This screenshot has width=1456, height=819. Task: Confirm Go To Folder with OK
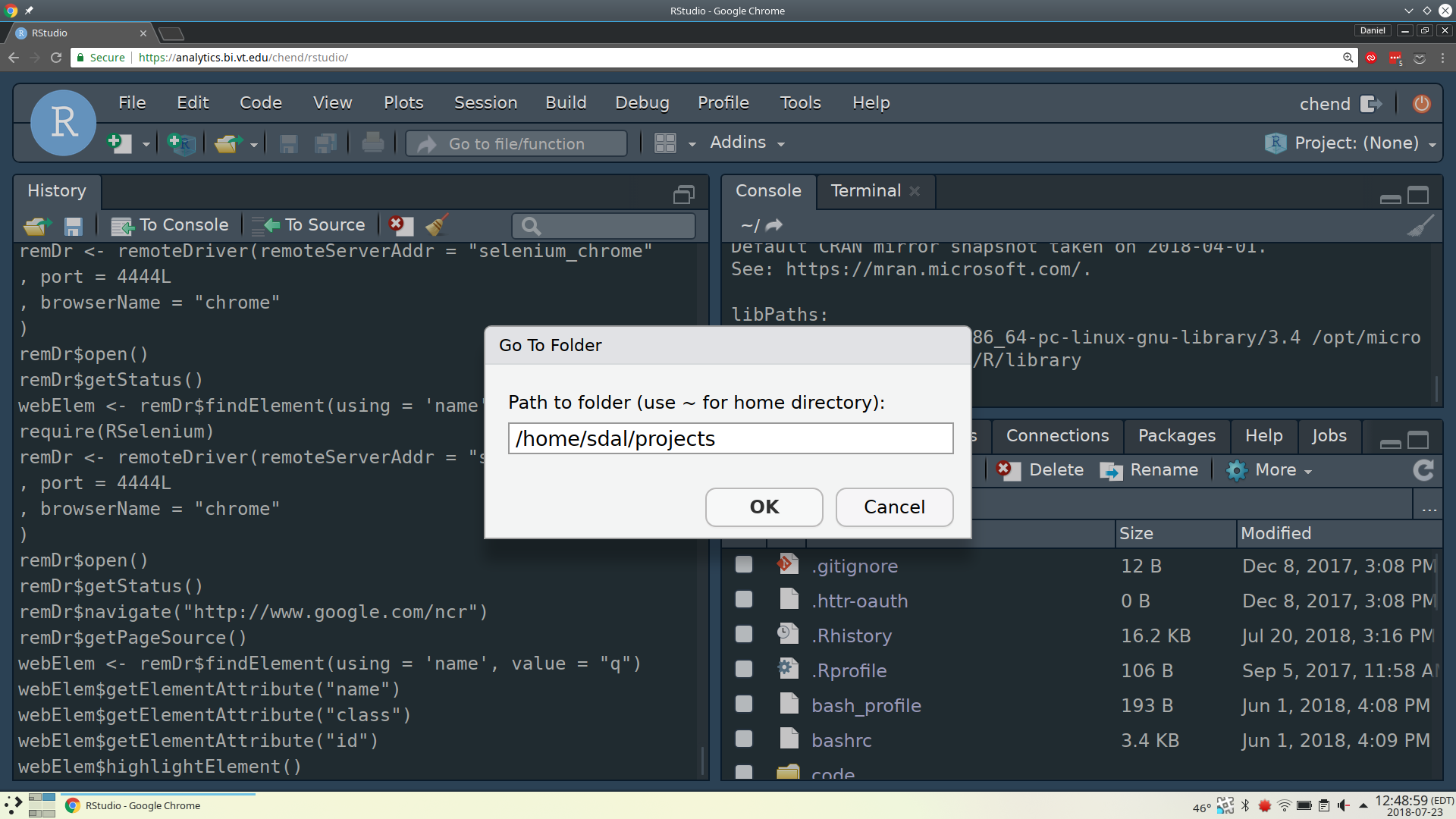(764, 507)
